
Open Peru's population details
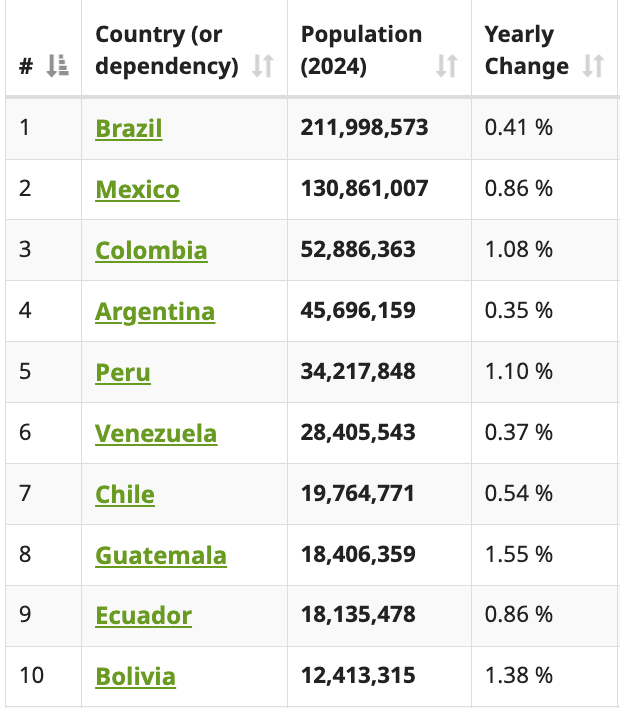tap(123, 373)
